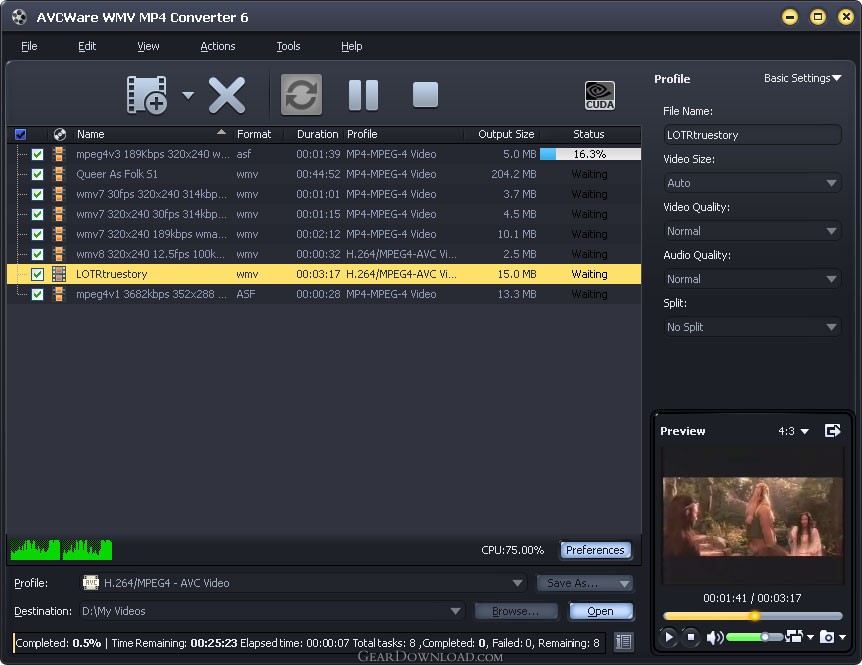Click the preview video thumbnail

click(x=753, y=516)
